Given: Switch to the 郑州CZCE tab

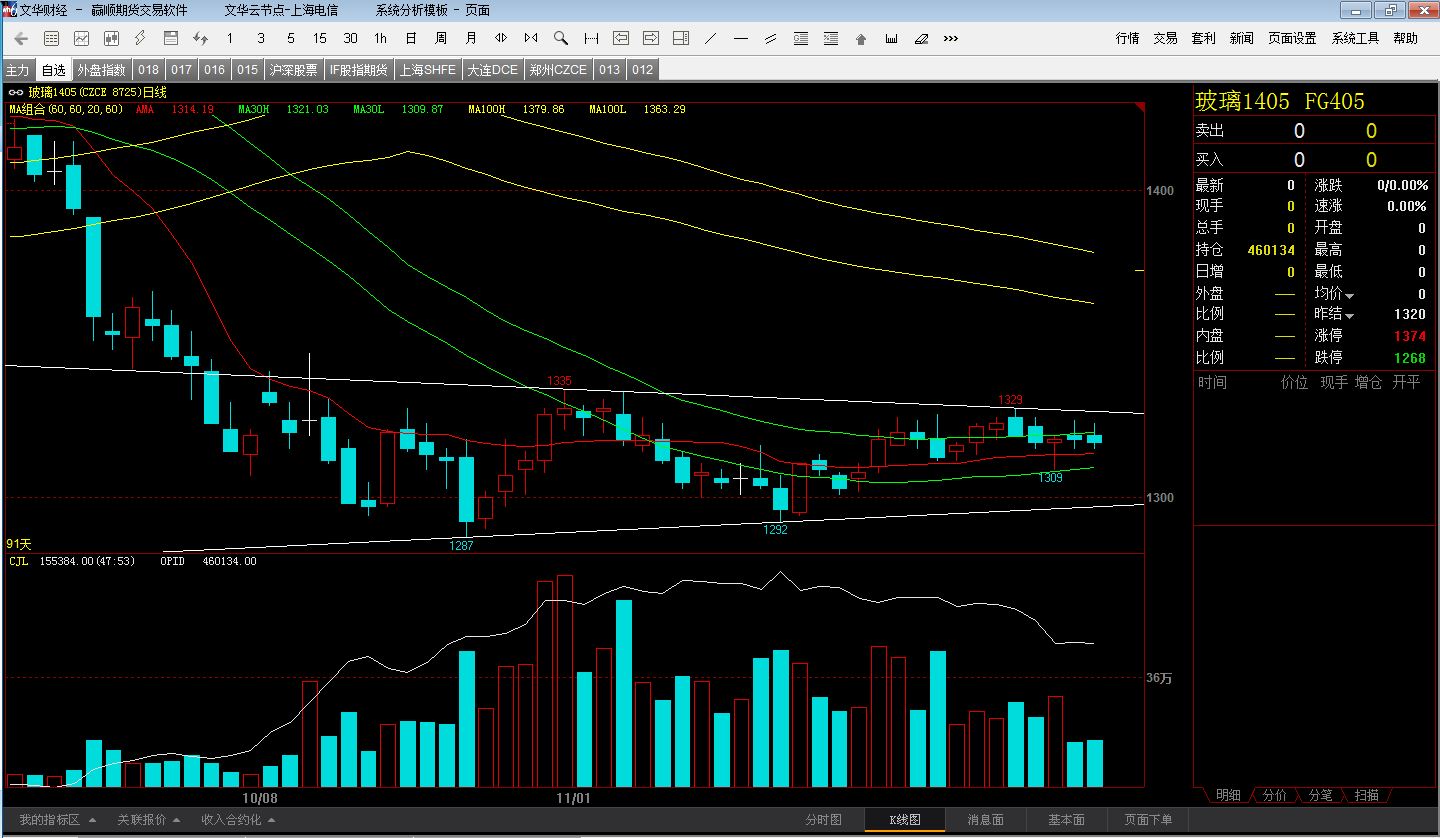Looking at the screenshot, I should 558,70.
